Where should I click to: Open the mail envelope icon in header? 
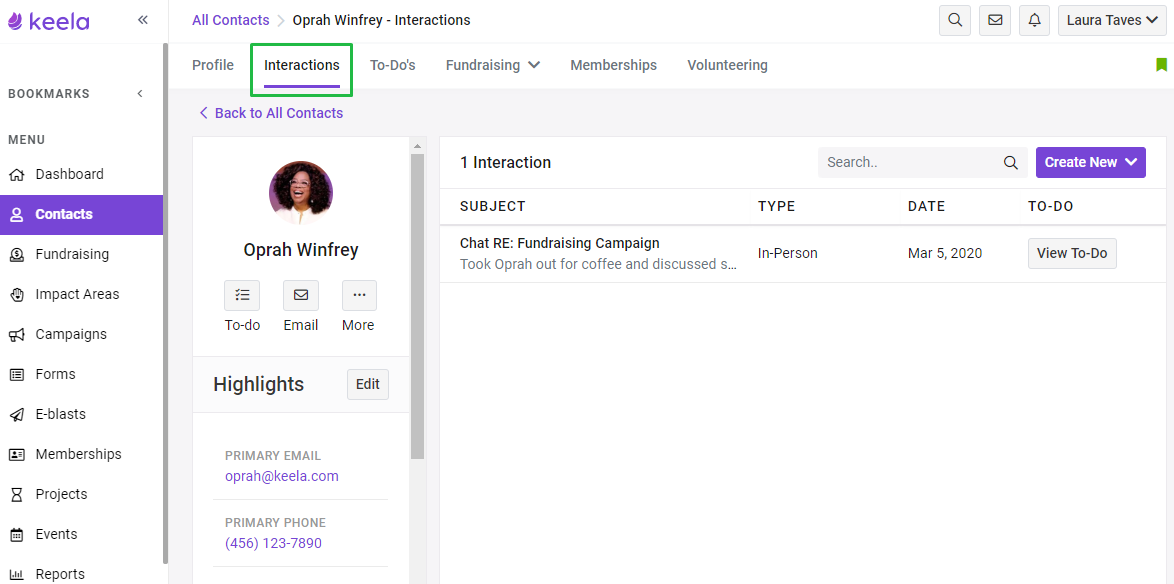pyautogui.click(x=995, y=20)
